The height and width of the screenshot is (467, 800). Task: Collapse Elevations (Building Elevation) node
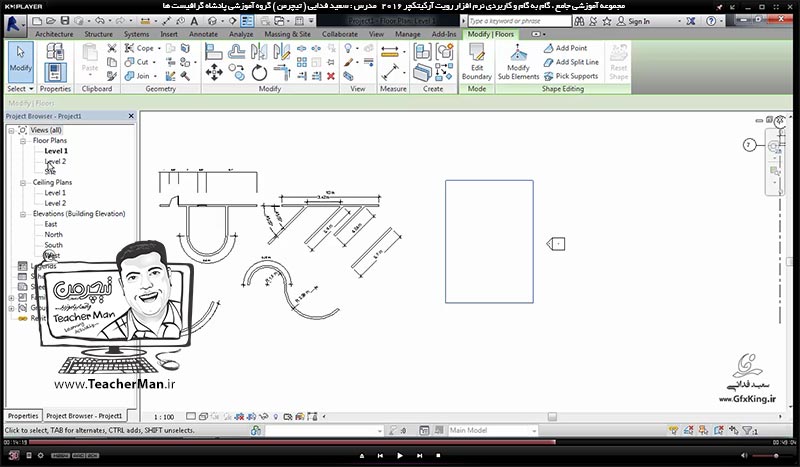pos(23,214)
